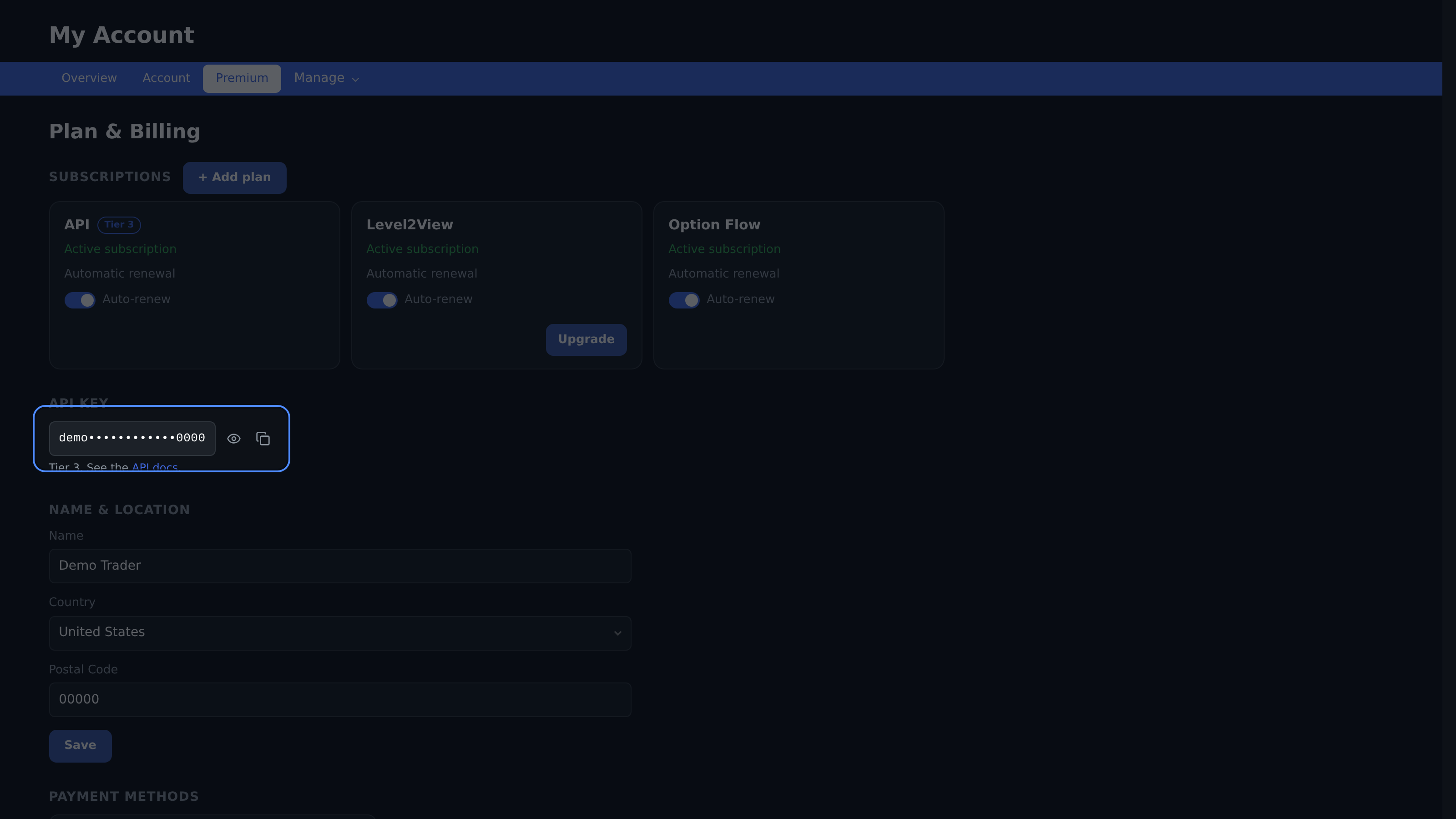Open the Account tab
Viewport: 1456px width, 819px height.
(x=166, y=78)
